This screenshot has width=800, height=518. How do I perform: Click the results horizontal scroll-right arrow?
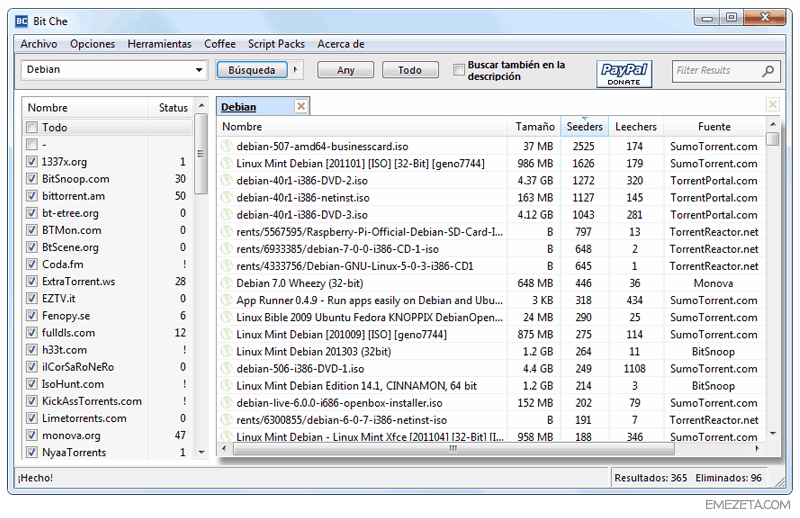[757, 449]
